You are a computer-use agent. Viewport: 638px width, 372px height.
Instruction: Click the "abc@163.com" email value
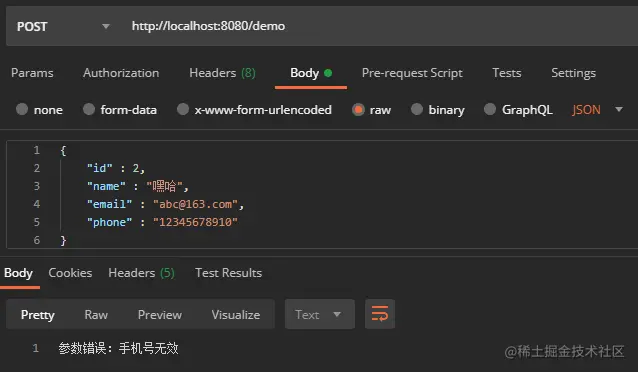pyautogui.click(x=195, y=204)
